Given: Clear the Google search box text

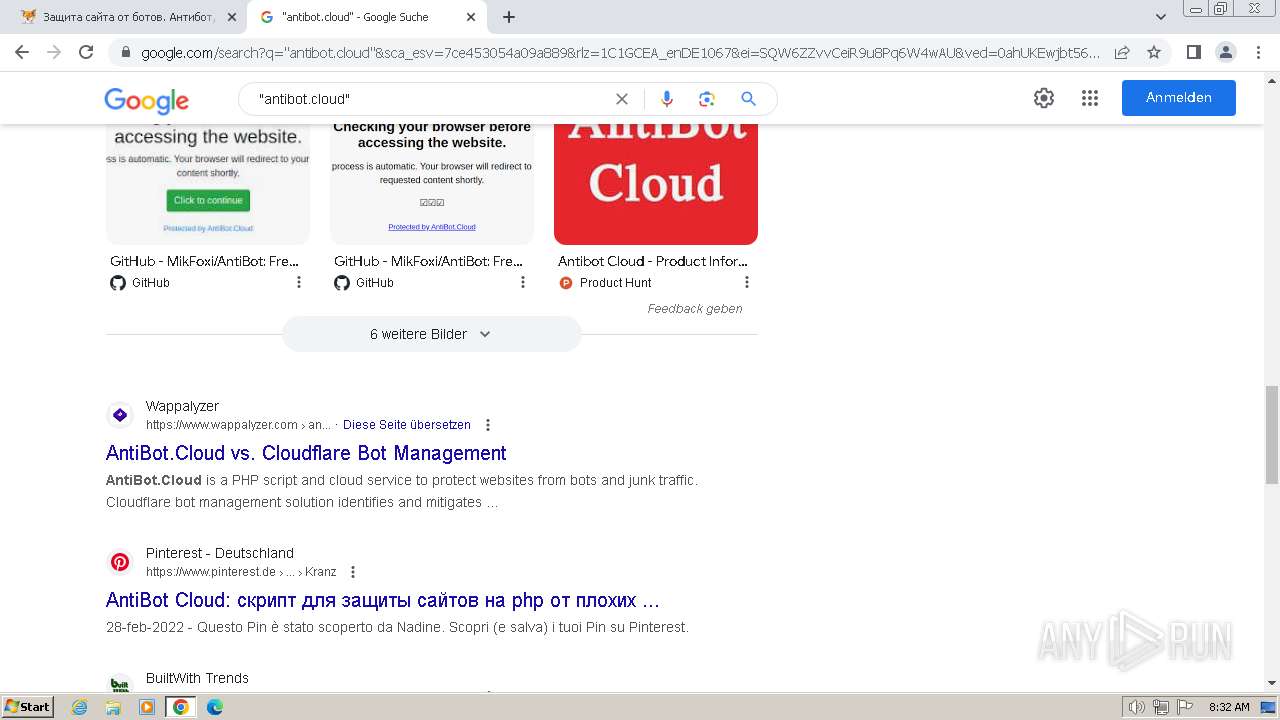Looking at the screenshot, I should coord(622,99).
